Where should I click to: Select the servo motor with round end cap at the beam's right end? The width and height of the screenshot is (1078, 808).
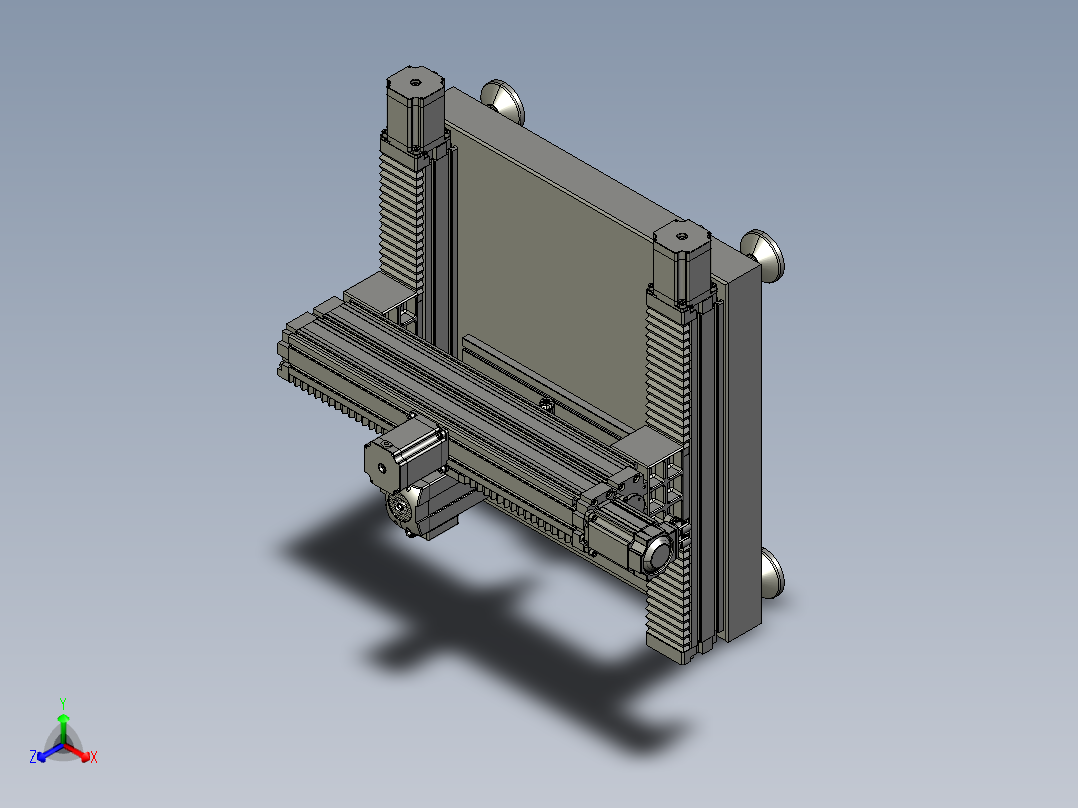629,538
